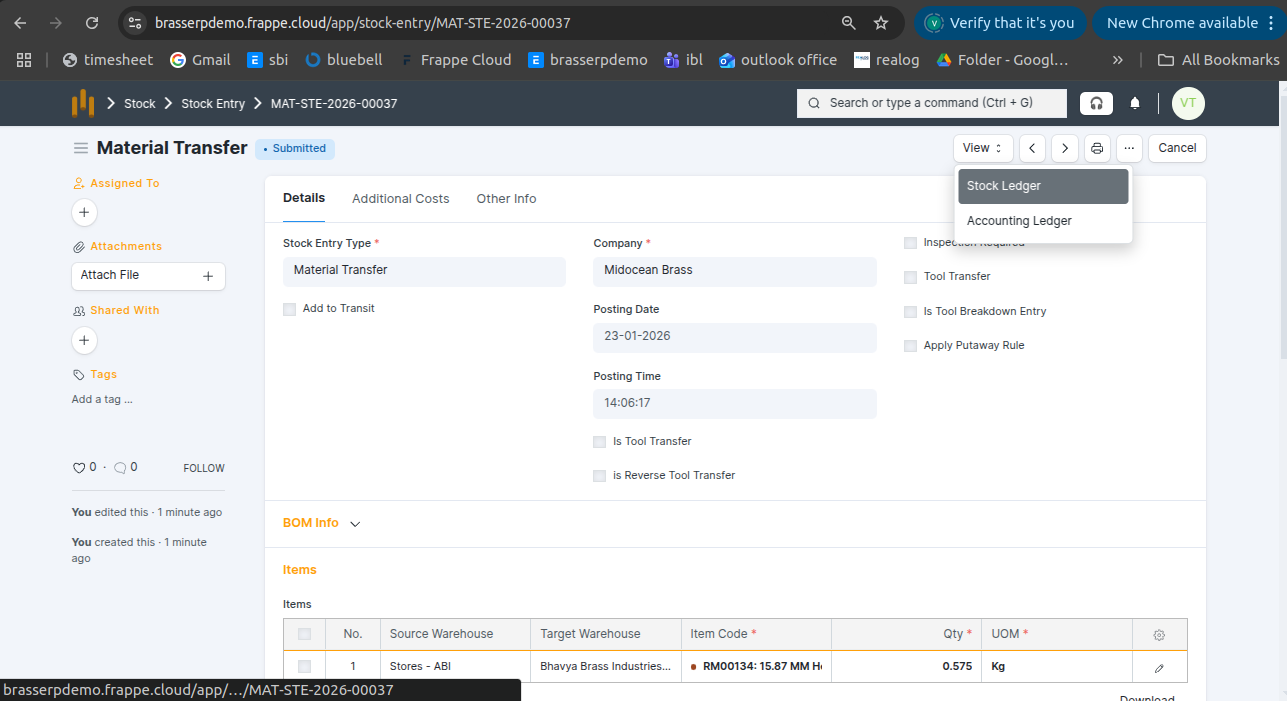1287x701 pixels.
Task: Edit item row 1 pencil icon
Action: 1159,667
